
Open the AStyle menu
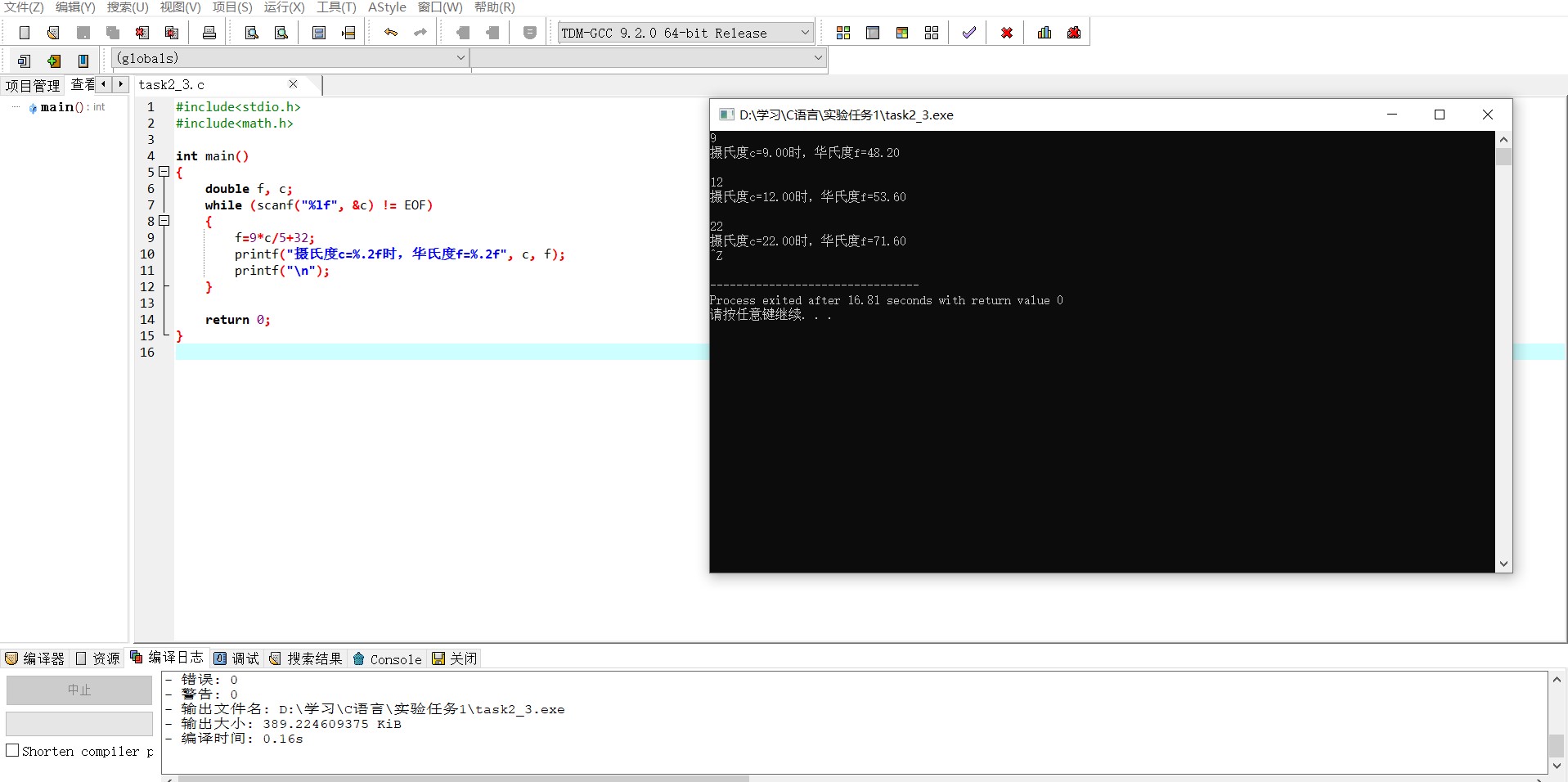click(387, 7)
